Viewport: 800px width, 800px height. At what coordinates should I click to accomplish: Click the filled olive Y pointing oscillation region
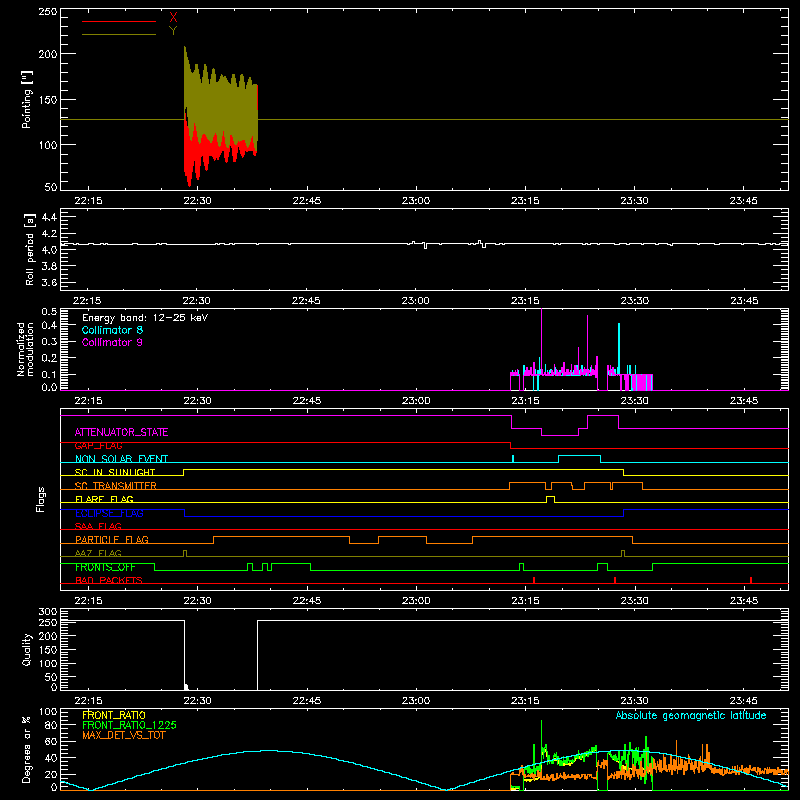(220, 105)
